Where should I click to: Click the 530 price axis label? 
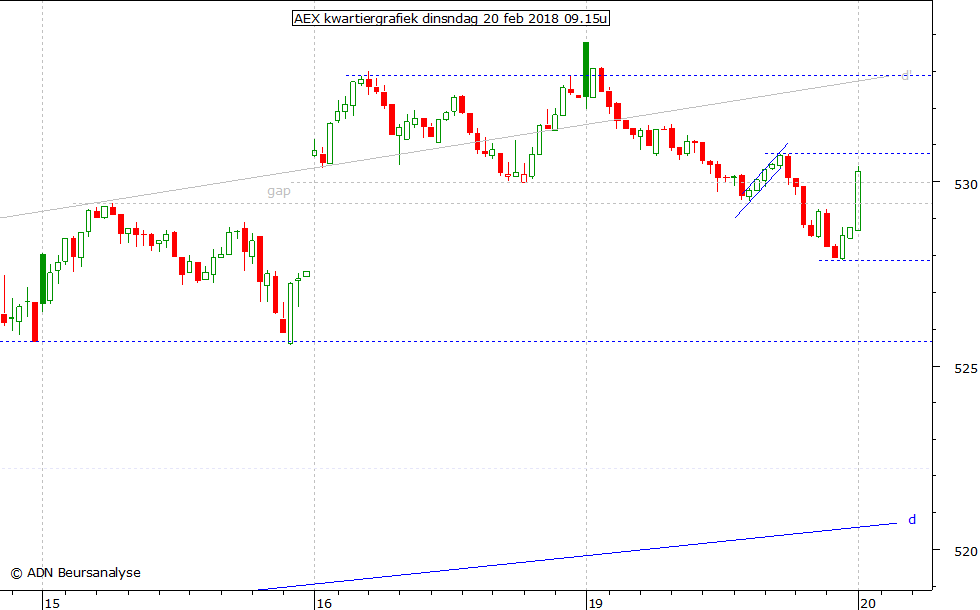(x=966, y=184)
